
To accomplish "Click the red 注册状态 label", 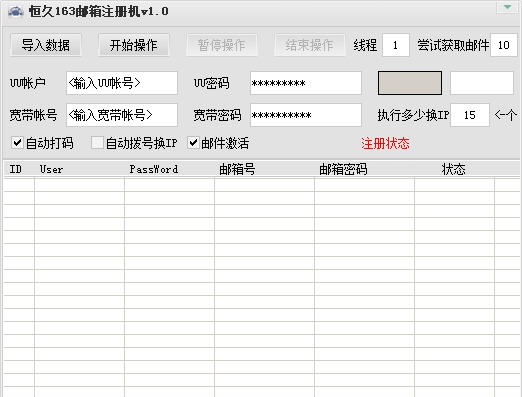I will point(385,144).
